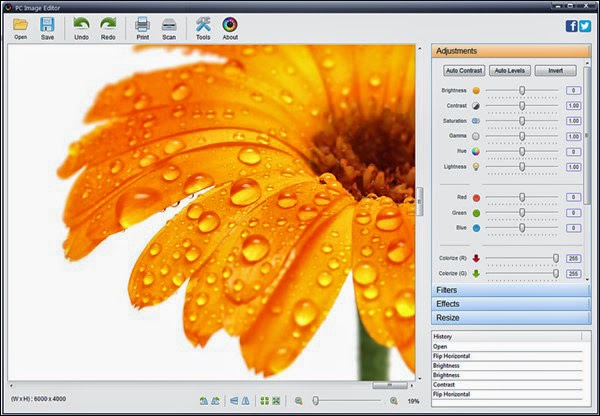Rotate image left with the first rotate icon

[204, 401]
